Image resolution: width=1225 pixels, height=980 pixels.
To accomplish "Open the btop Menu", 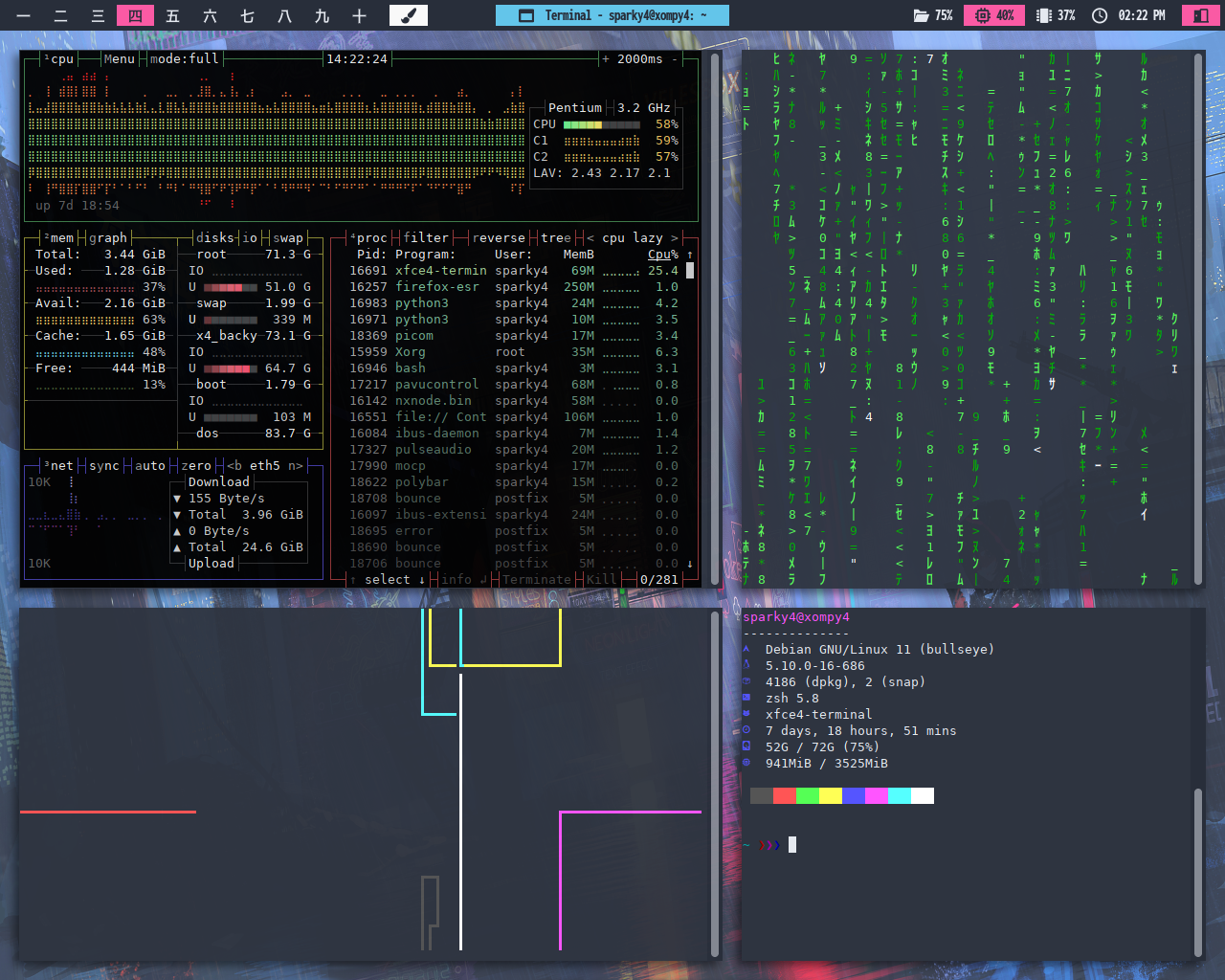I will tap(119, 58).
